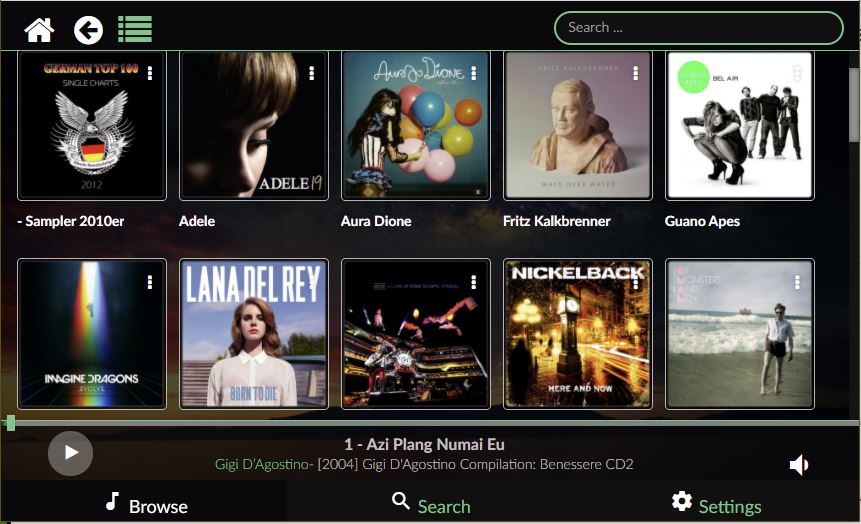Open the Adele 19 album thumbnail

(x=254, y=126)
